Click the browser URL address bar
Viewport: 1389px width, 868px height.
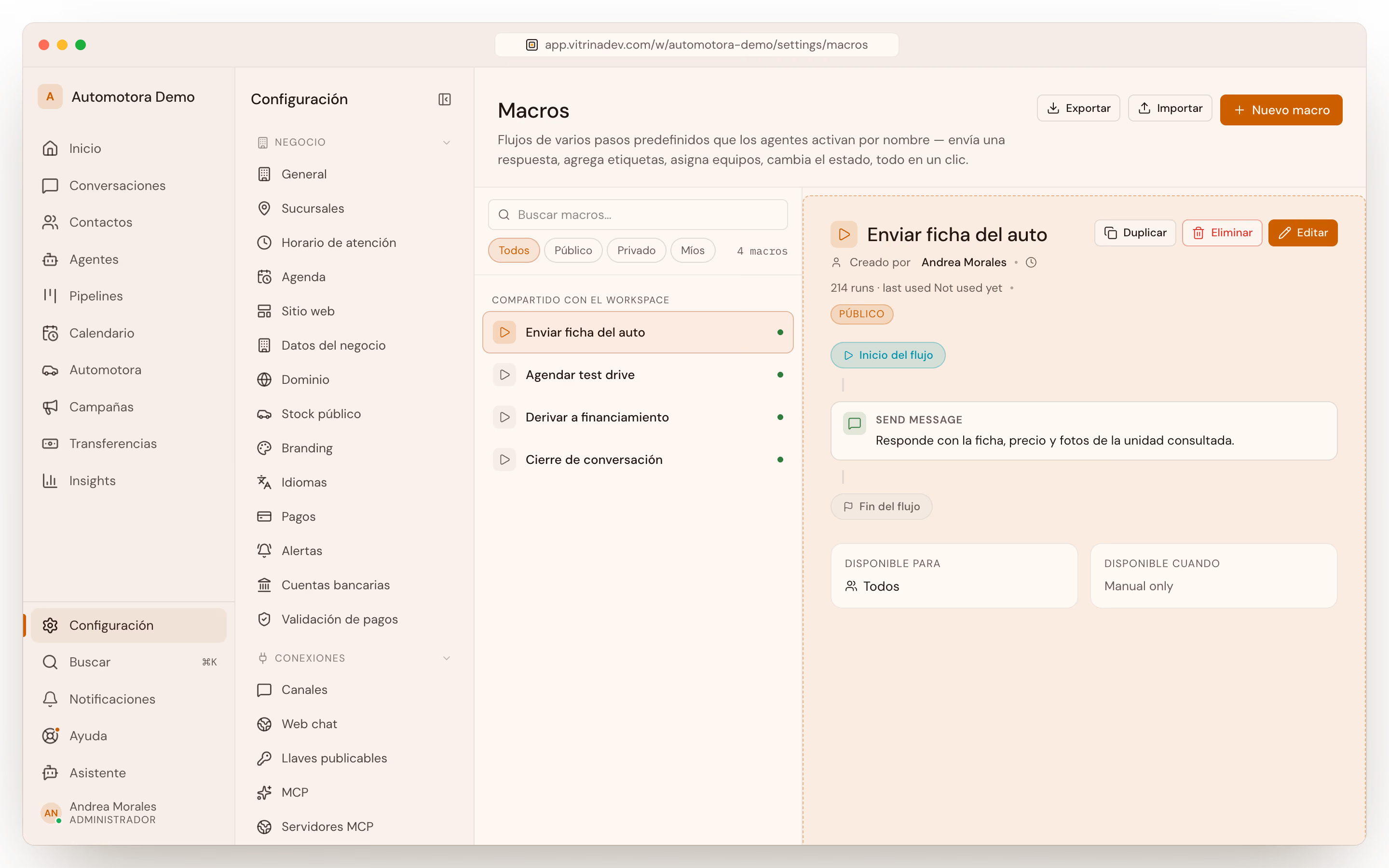tap(697, 45)
